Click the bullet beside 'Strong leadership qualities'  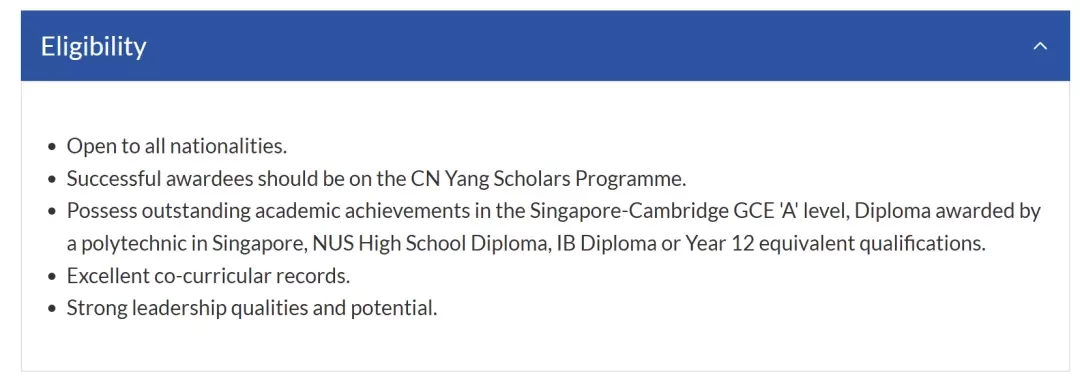(53, 309)
